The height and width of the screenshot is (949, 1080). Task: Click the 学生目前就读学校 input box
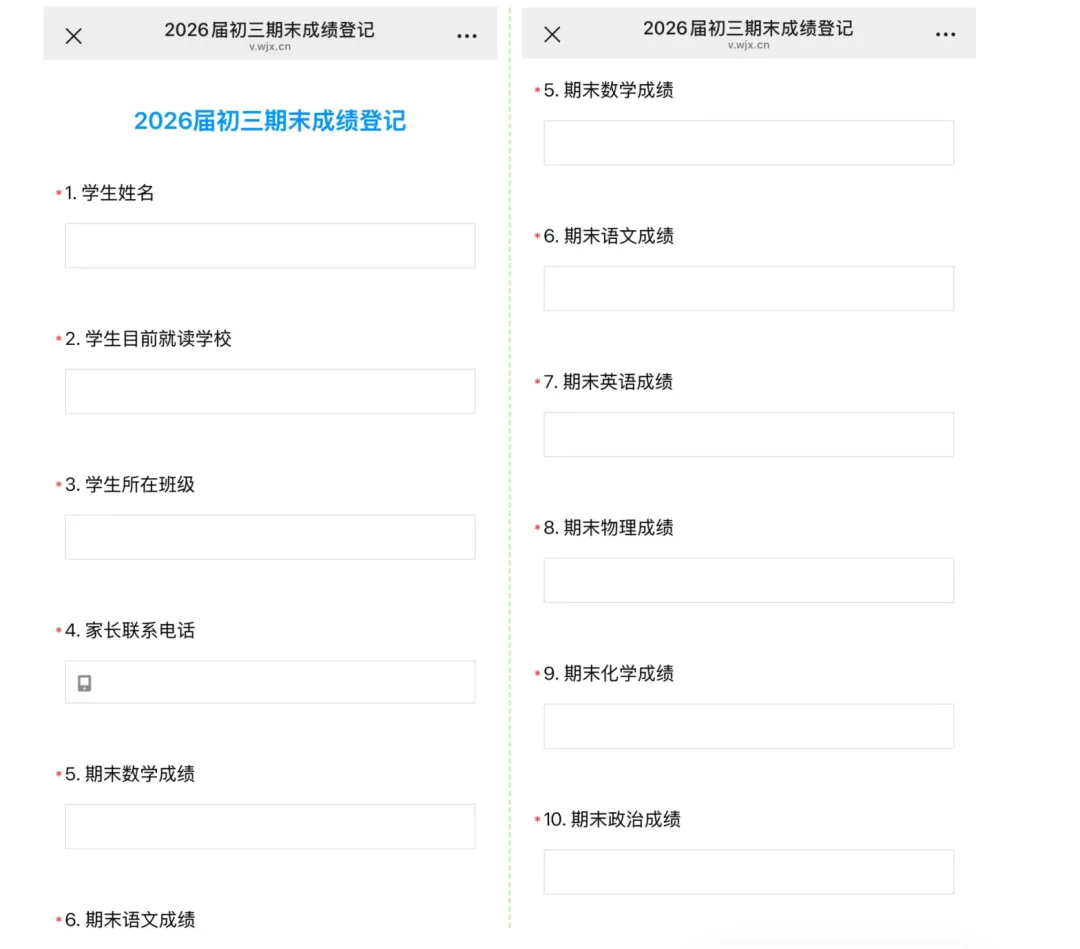tap(269, 391)
